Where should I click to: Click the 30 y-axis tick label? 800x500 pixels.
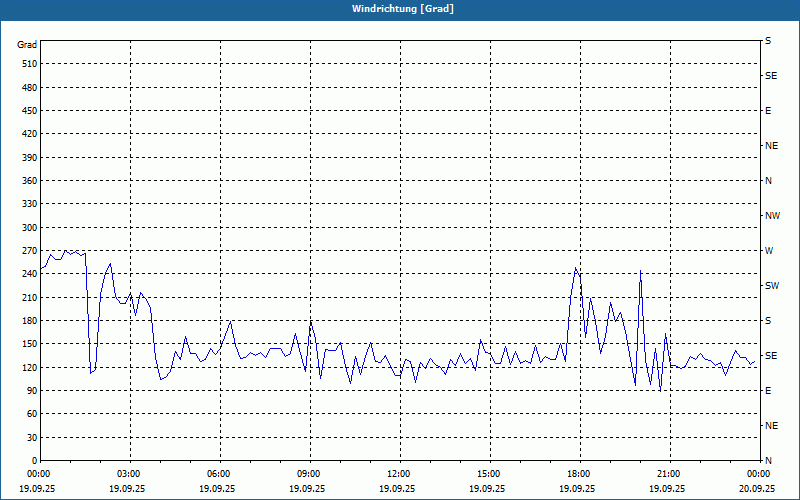pos(33,438)
